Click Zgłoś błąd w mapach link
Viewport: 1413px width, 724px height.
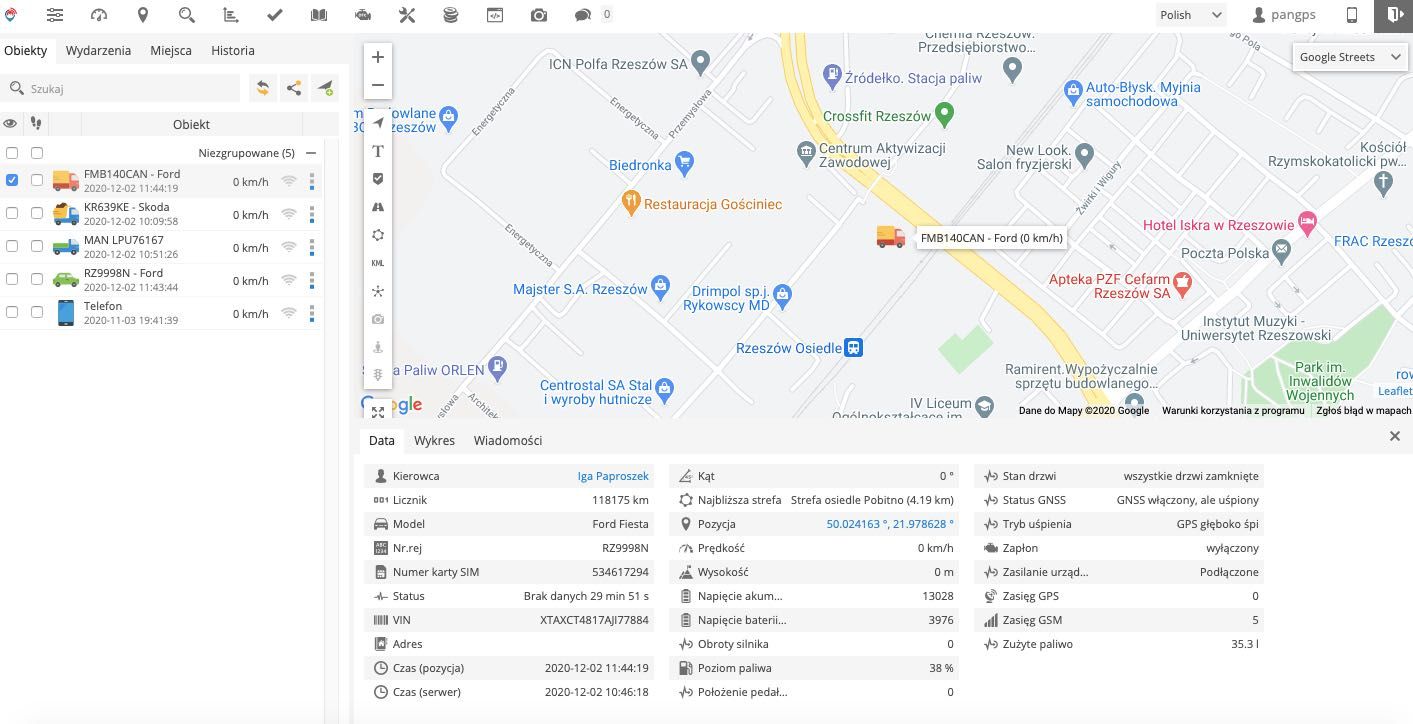pos(1364,411)
